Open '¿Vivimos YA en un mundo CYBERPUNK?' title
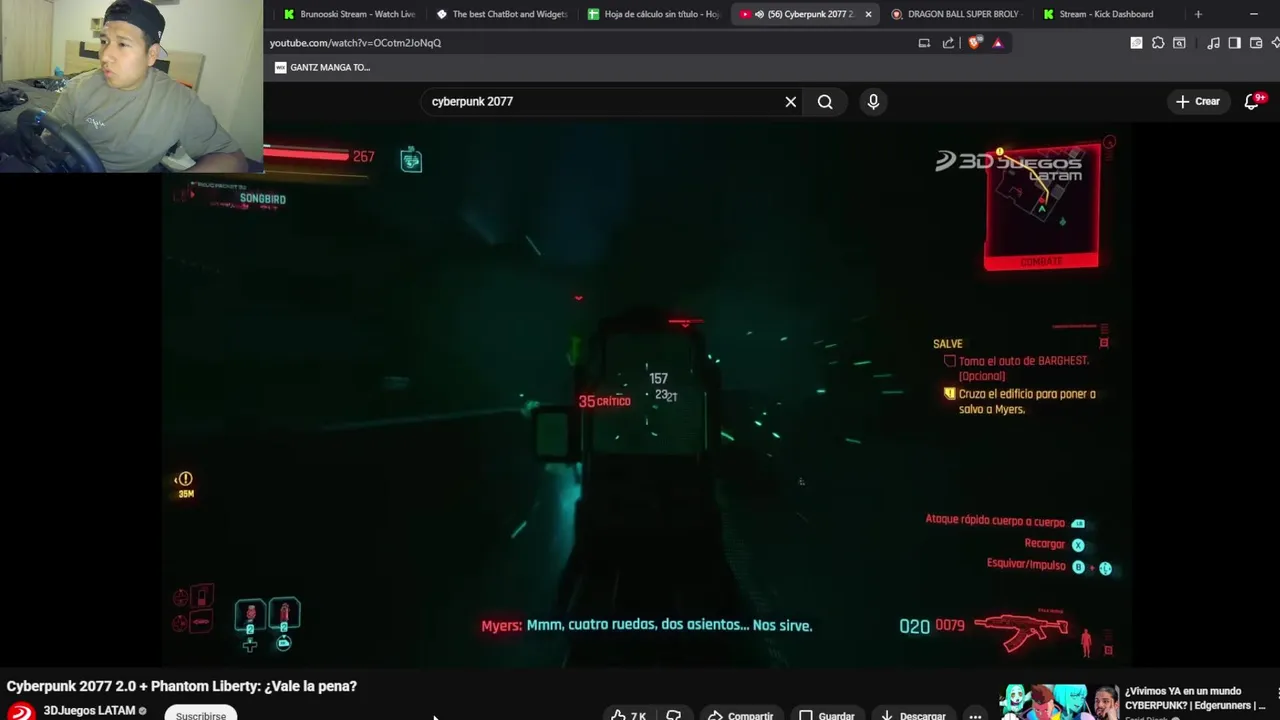This screenshot has height=720, width=1280. coord(1195,698)
